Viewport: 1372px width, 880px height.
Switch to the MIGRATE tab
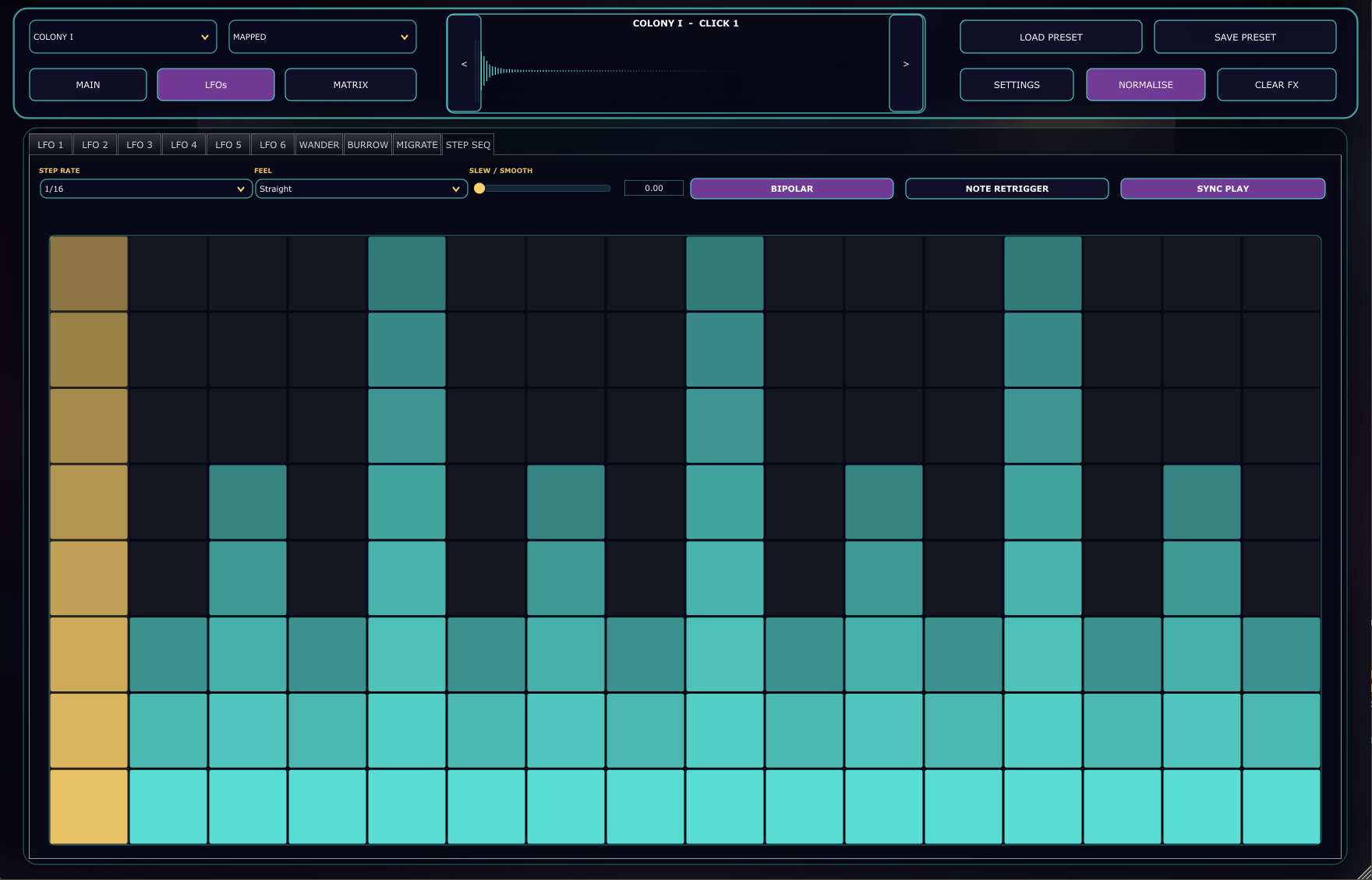point(417,145)
